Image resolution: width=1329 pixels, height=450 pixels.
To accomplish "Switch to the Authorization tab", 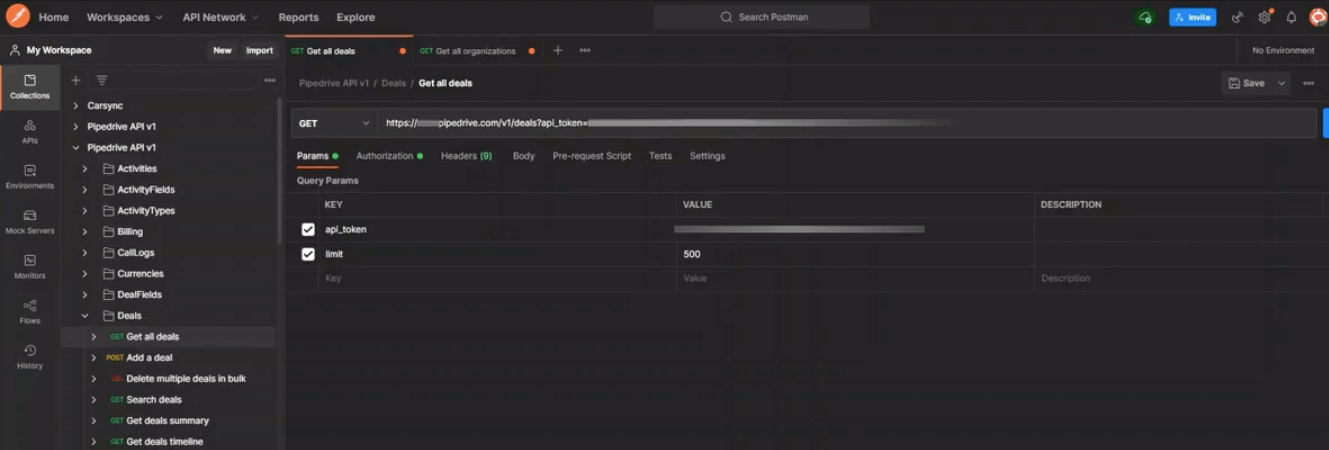I will point(389,156).
